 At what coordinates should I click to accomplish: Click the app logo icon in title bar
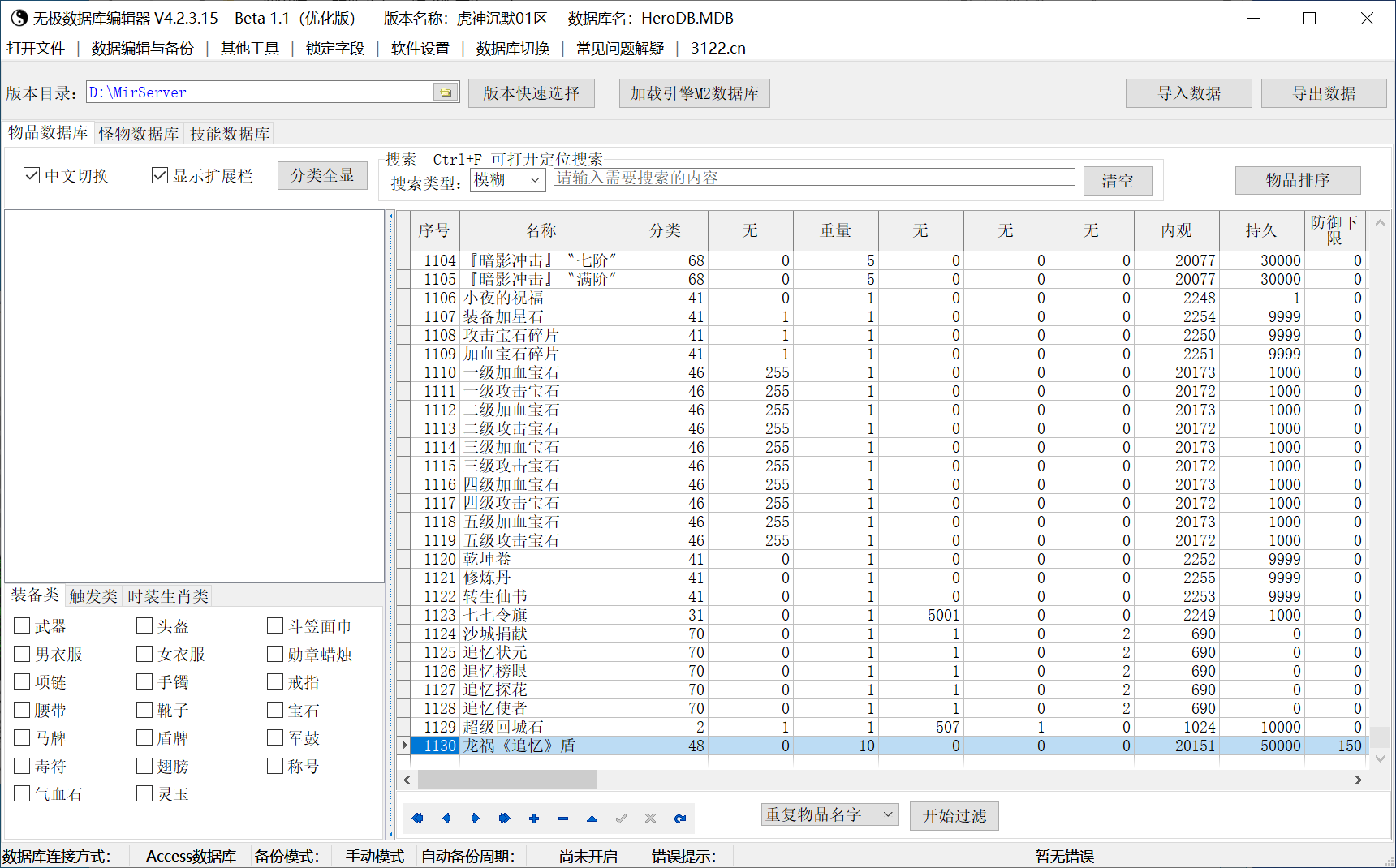point(19,18)
